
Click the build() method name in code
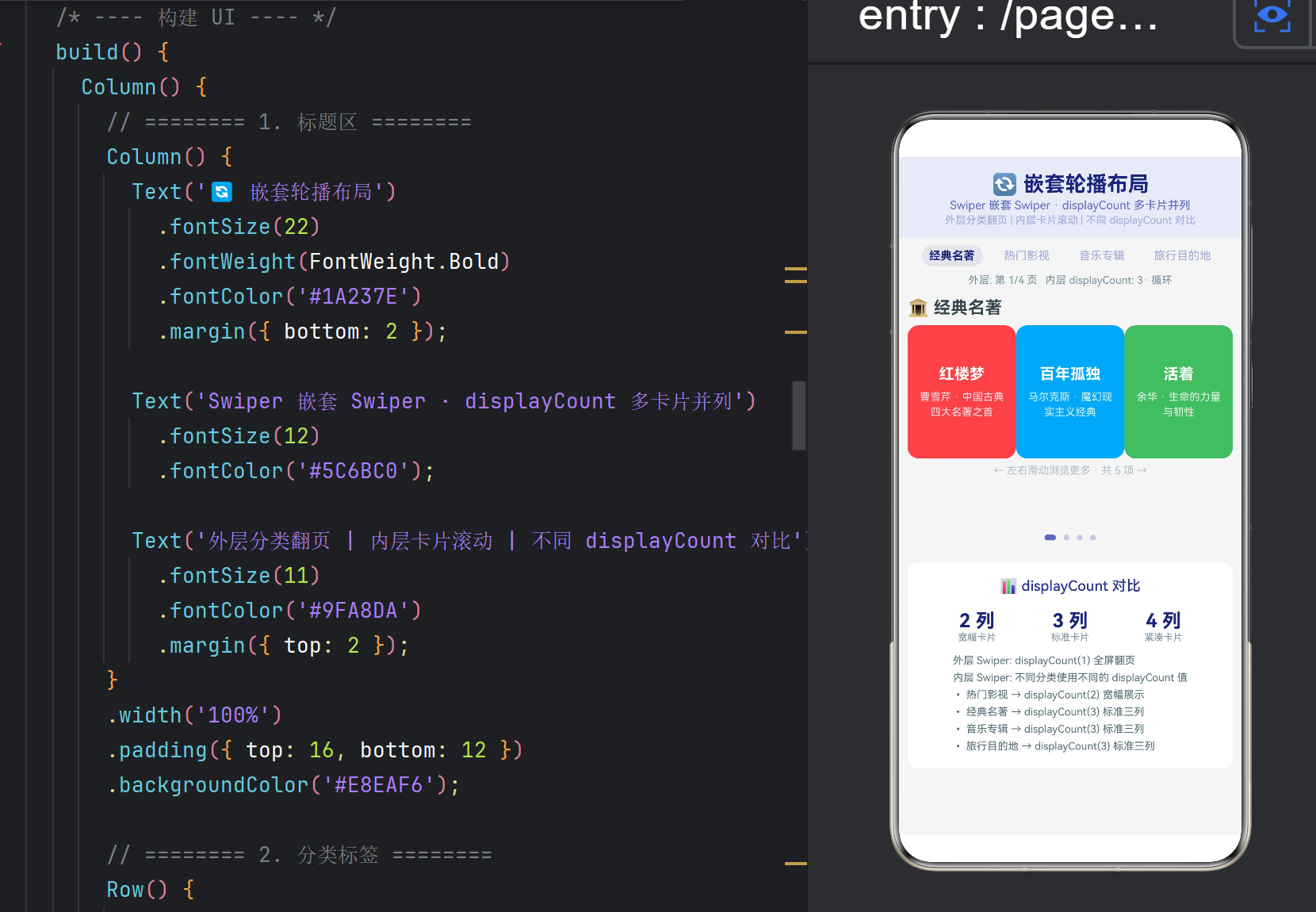[x=86, y=52]
